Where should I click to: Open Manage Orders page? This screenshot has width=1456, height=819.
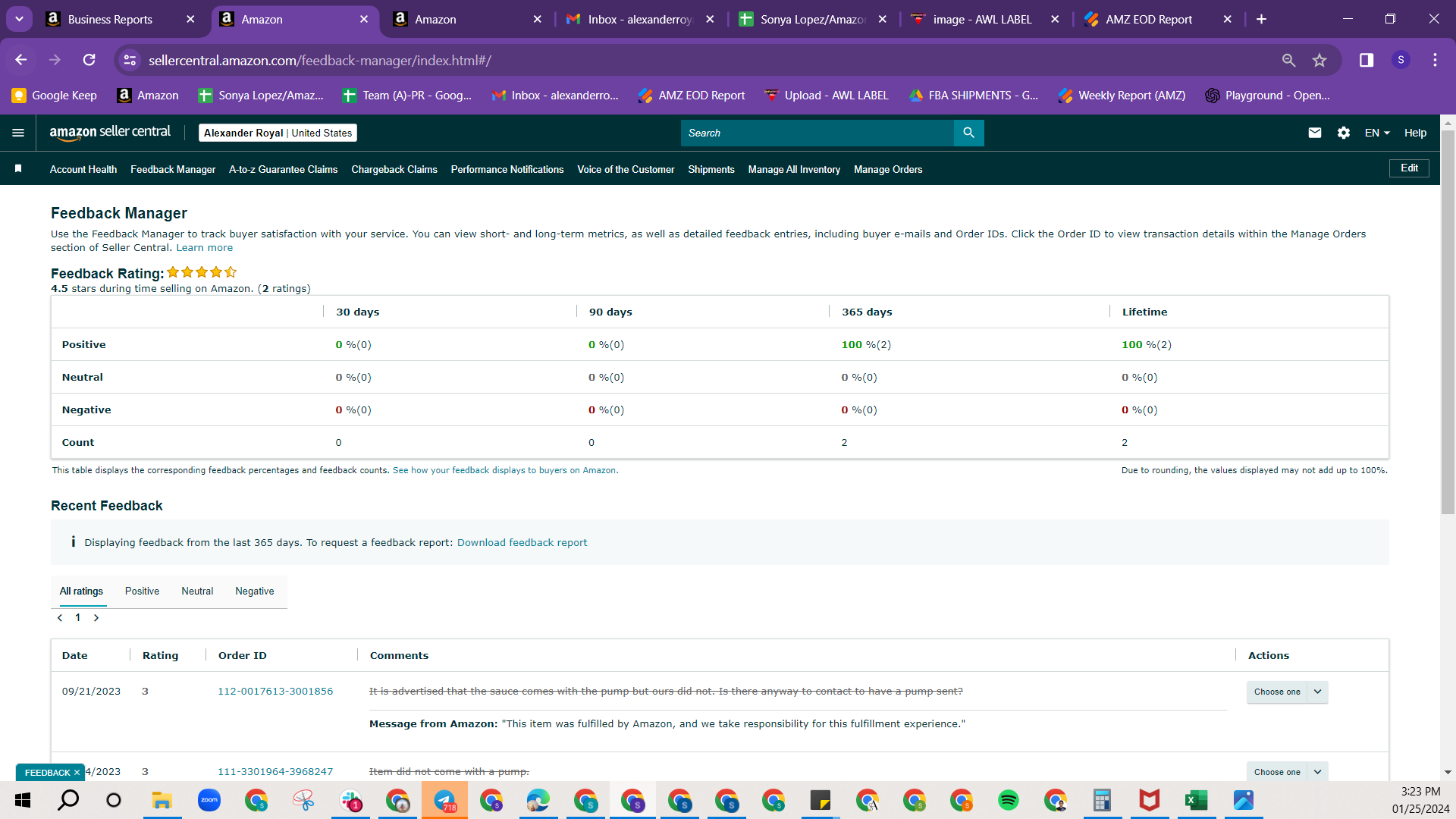(888, 169)
